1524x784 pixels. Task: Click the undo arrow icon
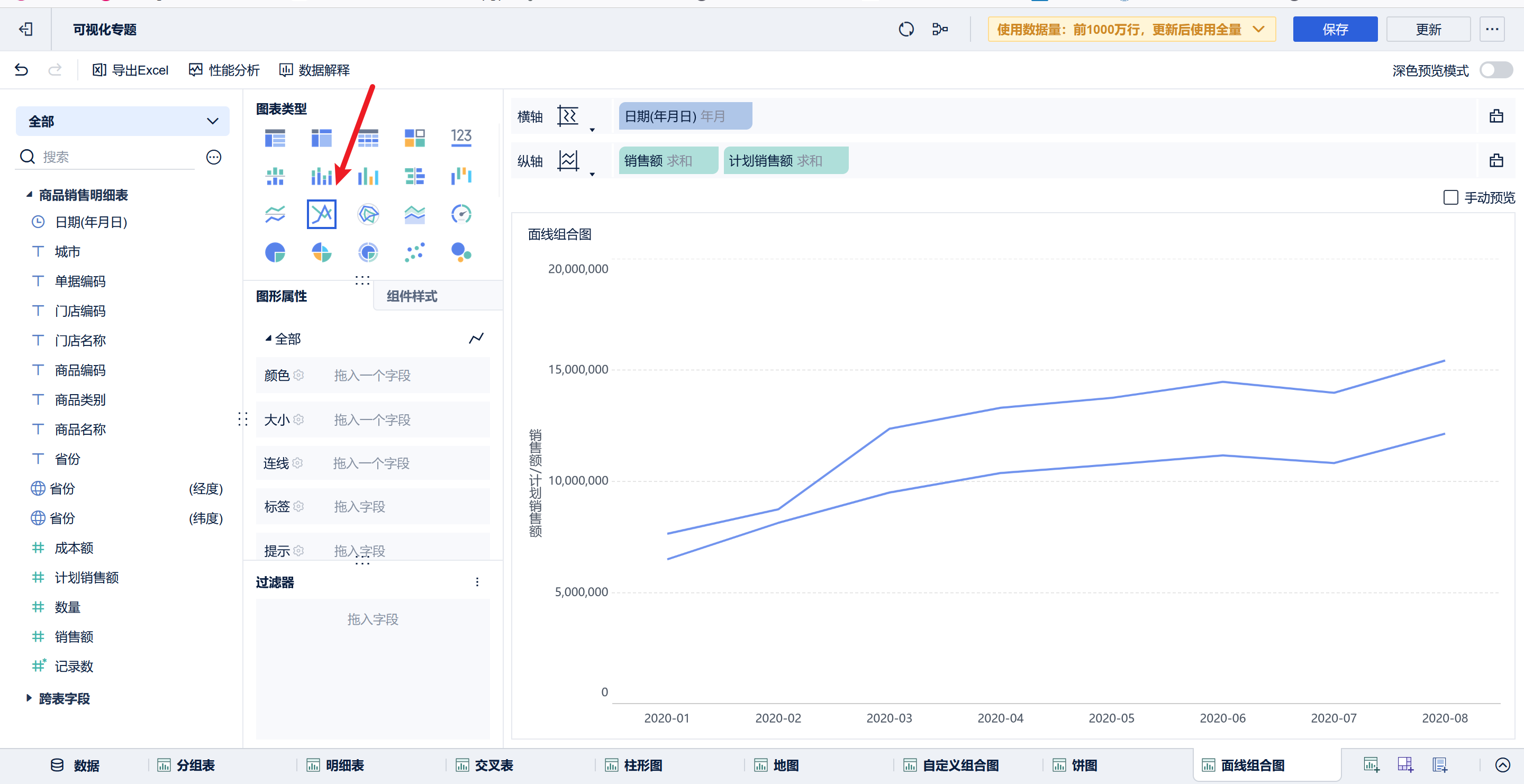coord(21,70)
